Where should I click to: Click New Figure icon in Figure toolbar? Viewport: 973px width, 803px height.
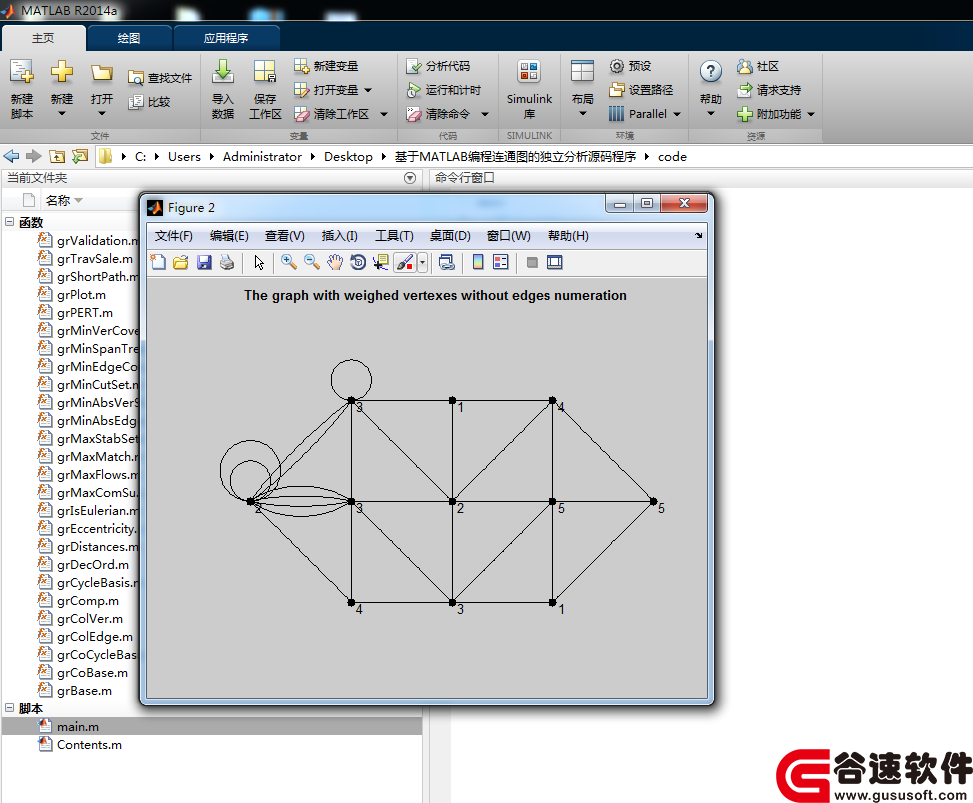pos(158,262)
